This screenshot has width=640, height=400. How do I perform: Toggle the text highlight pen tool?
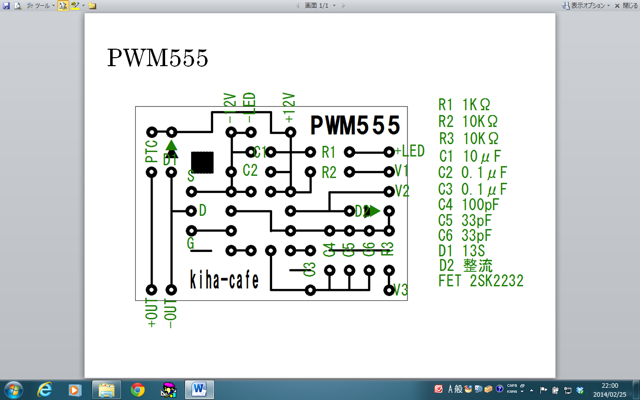pyautogui.click(x=63, y=5)
